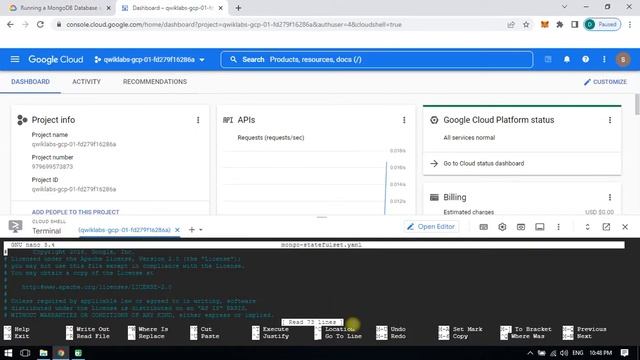The height and width of the screenshot is (360, 640).
Task: Open Project info card options menu
Action: tap(198, 120)
